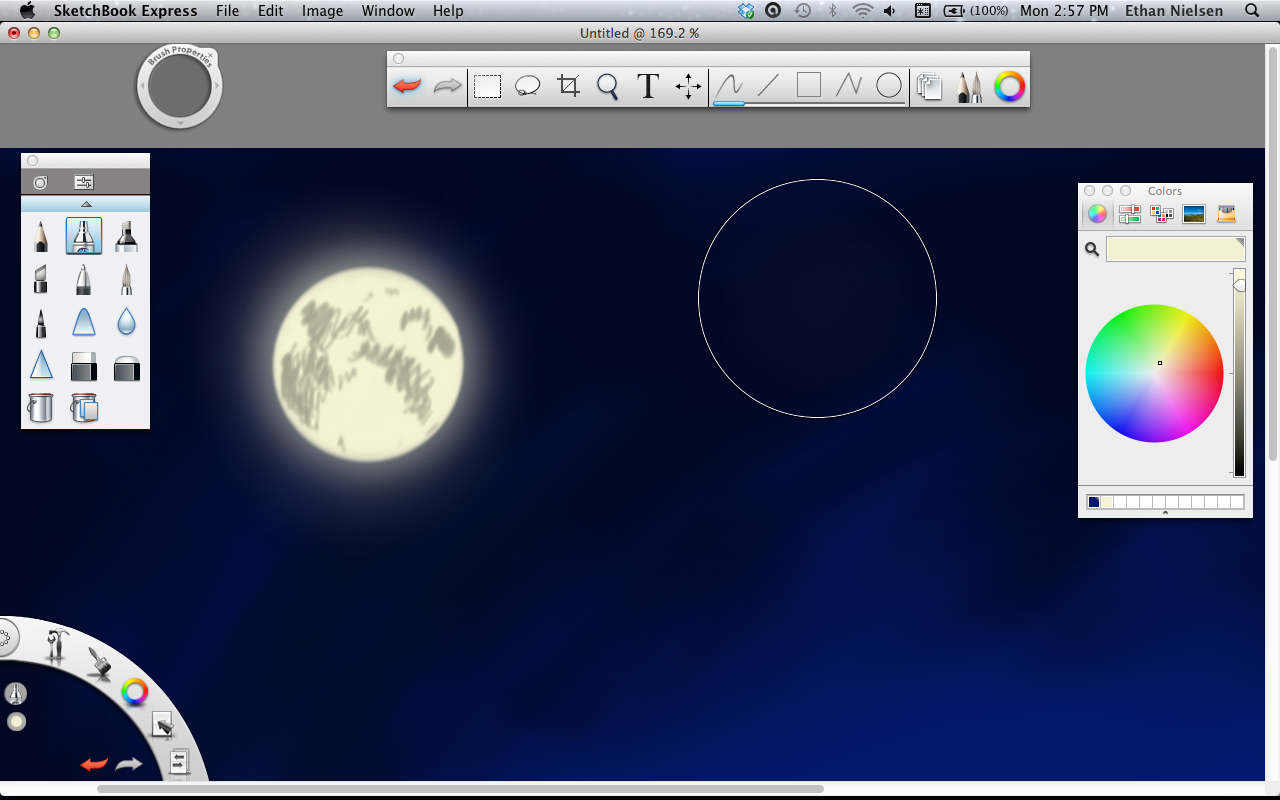Switch to image palettes tab in Colors
The image size is (1280, 800).
(x=1194, y=213)
